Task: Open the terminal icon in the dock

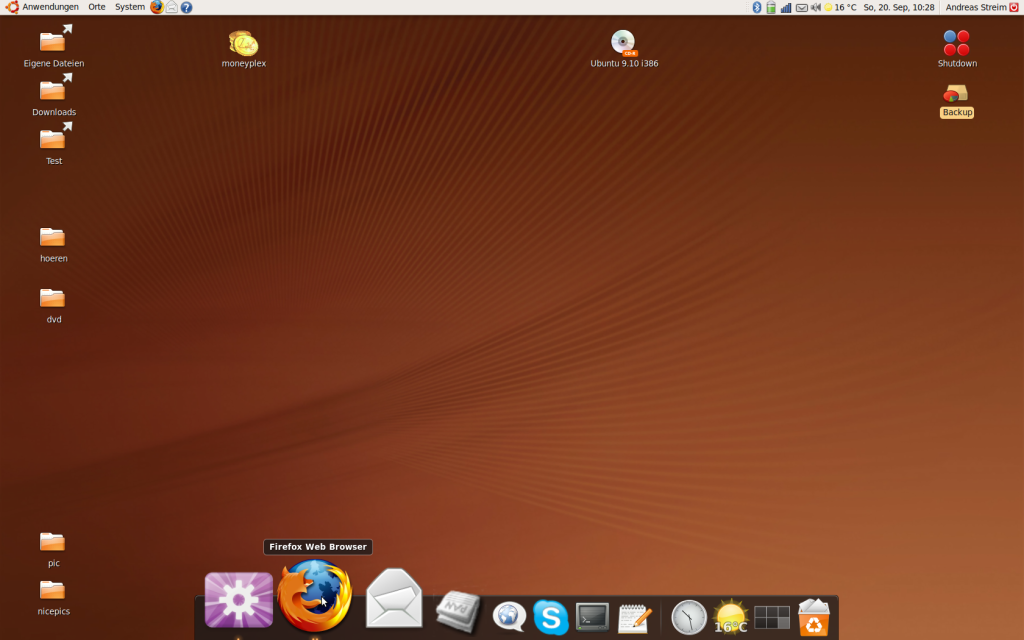Action: [593, 617]
